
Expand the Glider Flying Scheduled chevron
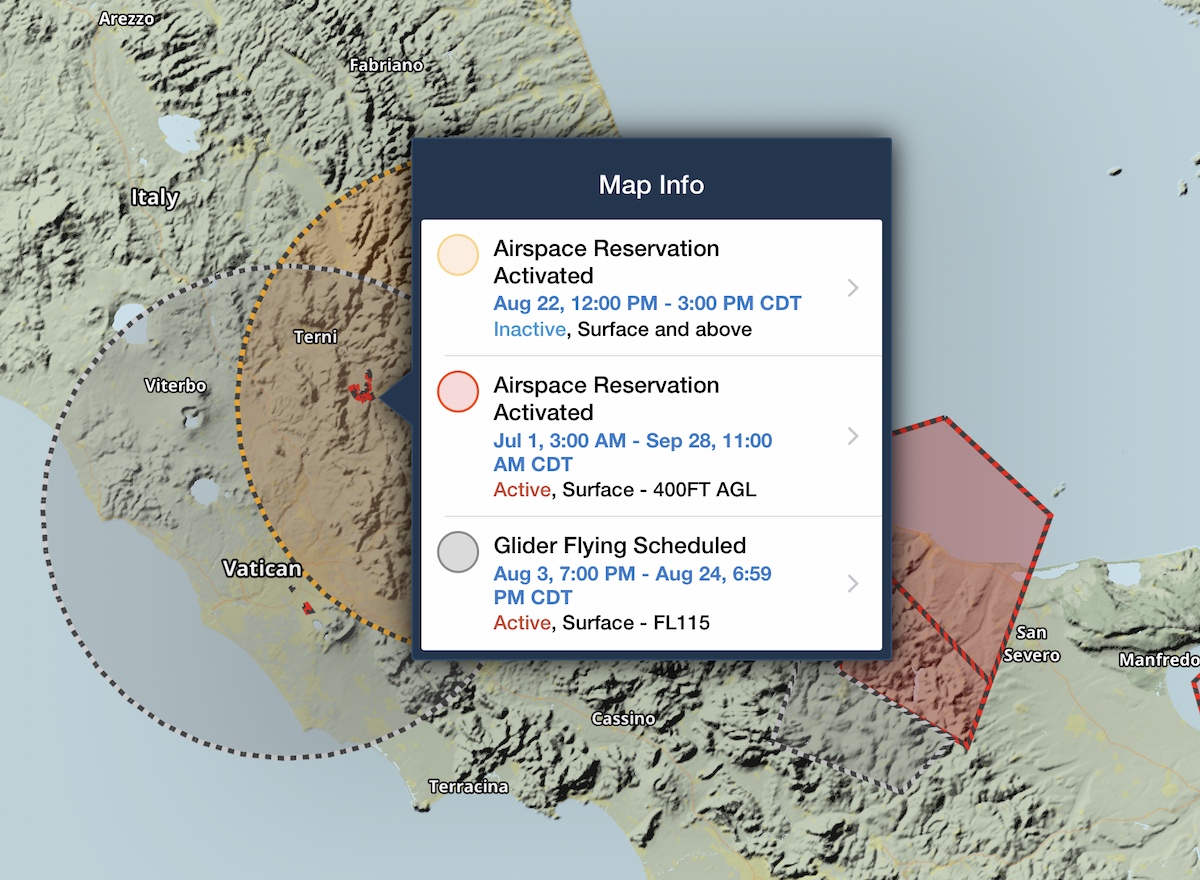852,583
